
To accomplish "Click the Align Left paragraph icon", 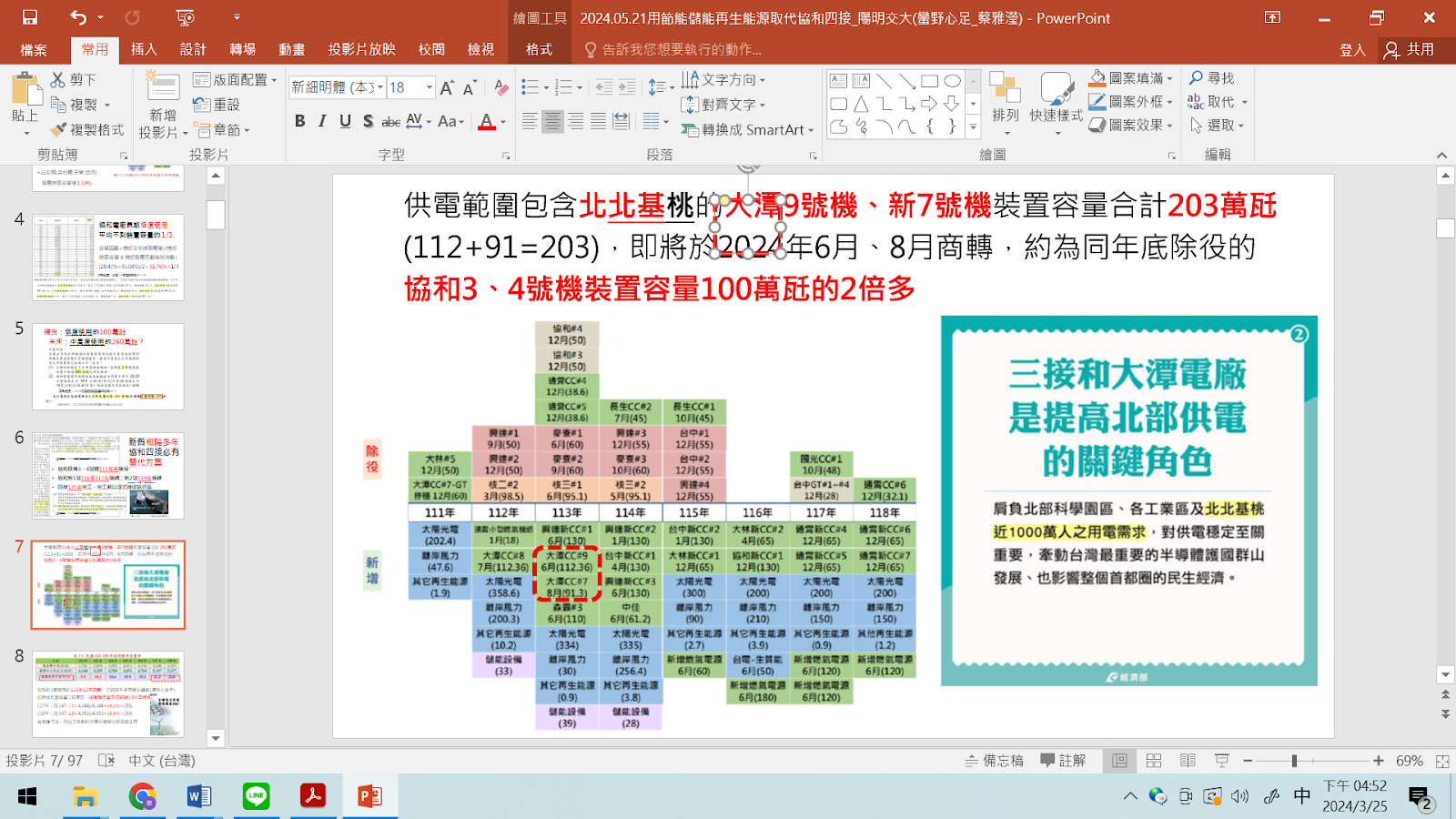I will tap(530, 121).
